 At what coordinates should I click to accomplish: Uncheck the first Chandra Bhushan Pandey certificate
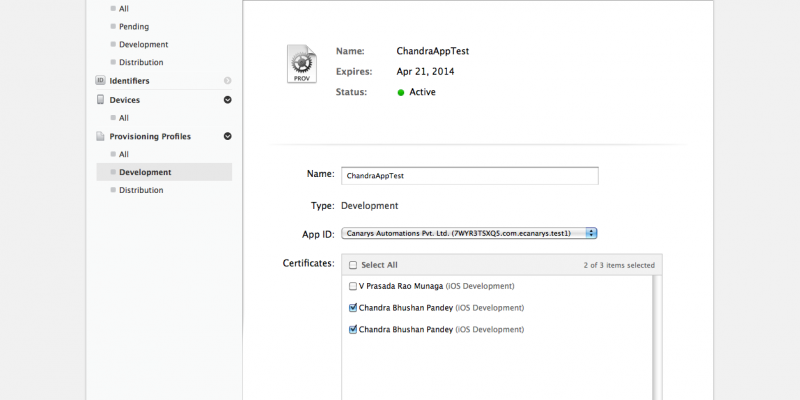353,308
